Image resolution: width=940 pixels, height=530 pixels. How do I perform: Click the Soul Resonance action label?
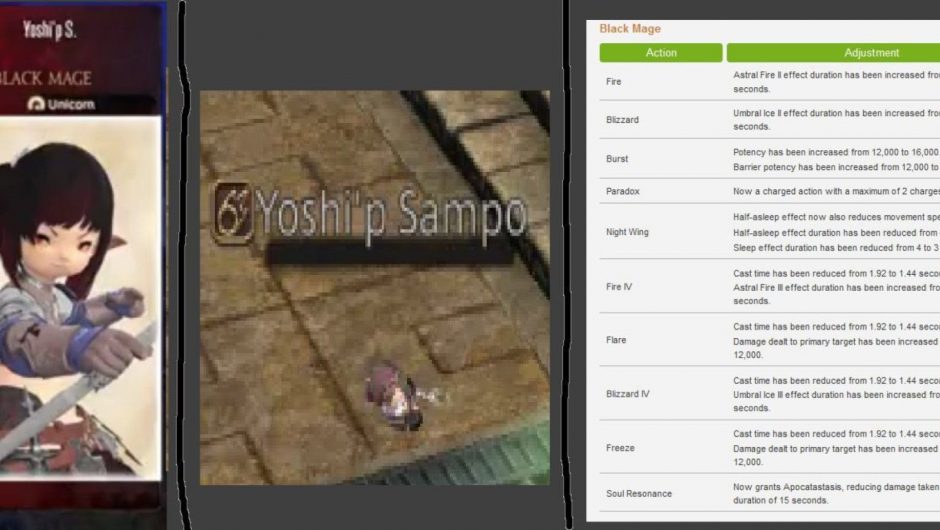point(638,493)
